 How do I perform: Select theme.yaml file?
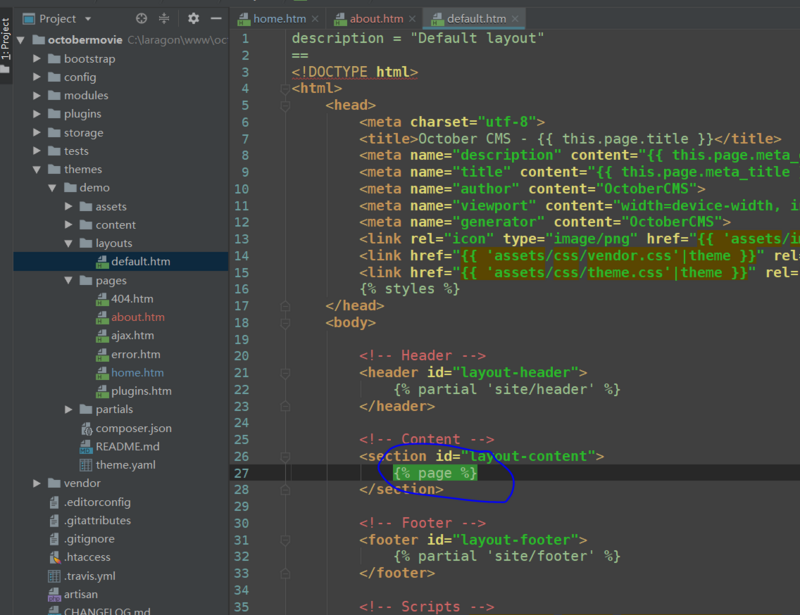point(125,465)
